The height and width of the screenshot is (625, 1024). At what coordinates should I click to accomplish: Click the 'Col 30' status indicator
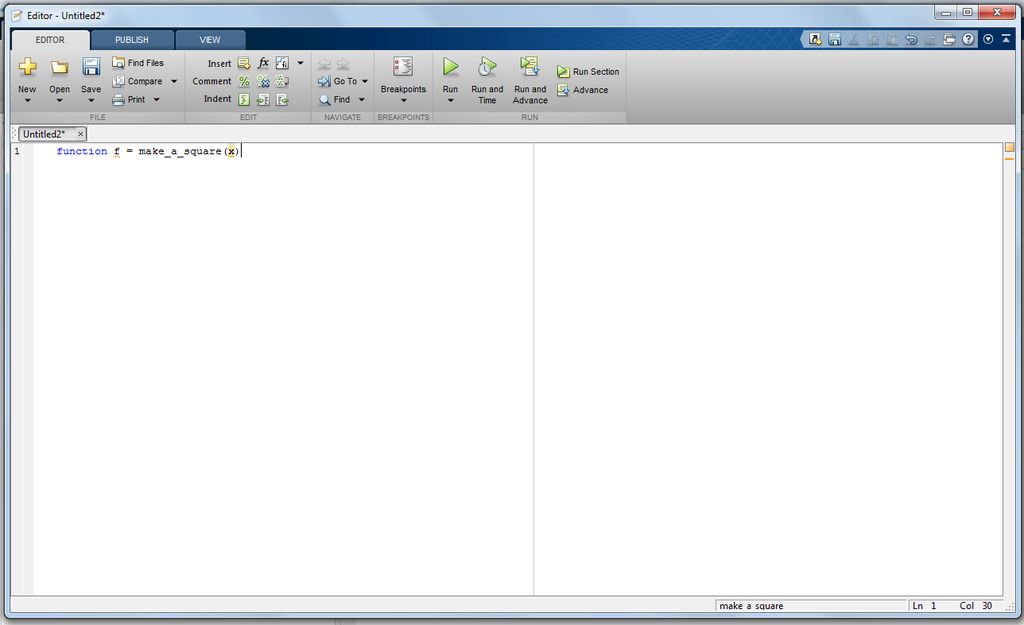(976, 605)
